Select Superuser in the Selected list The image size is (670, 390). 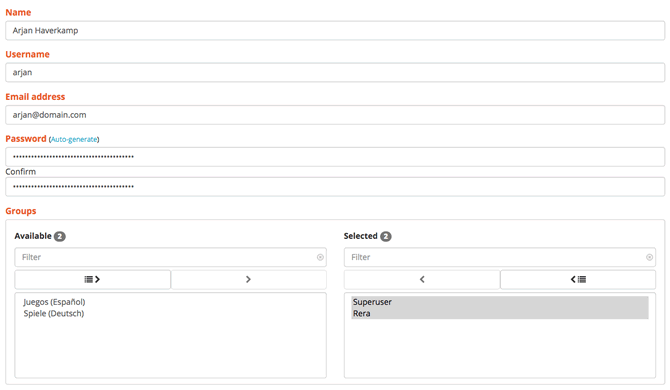pyautogui.click(x=500, y=302)
